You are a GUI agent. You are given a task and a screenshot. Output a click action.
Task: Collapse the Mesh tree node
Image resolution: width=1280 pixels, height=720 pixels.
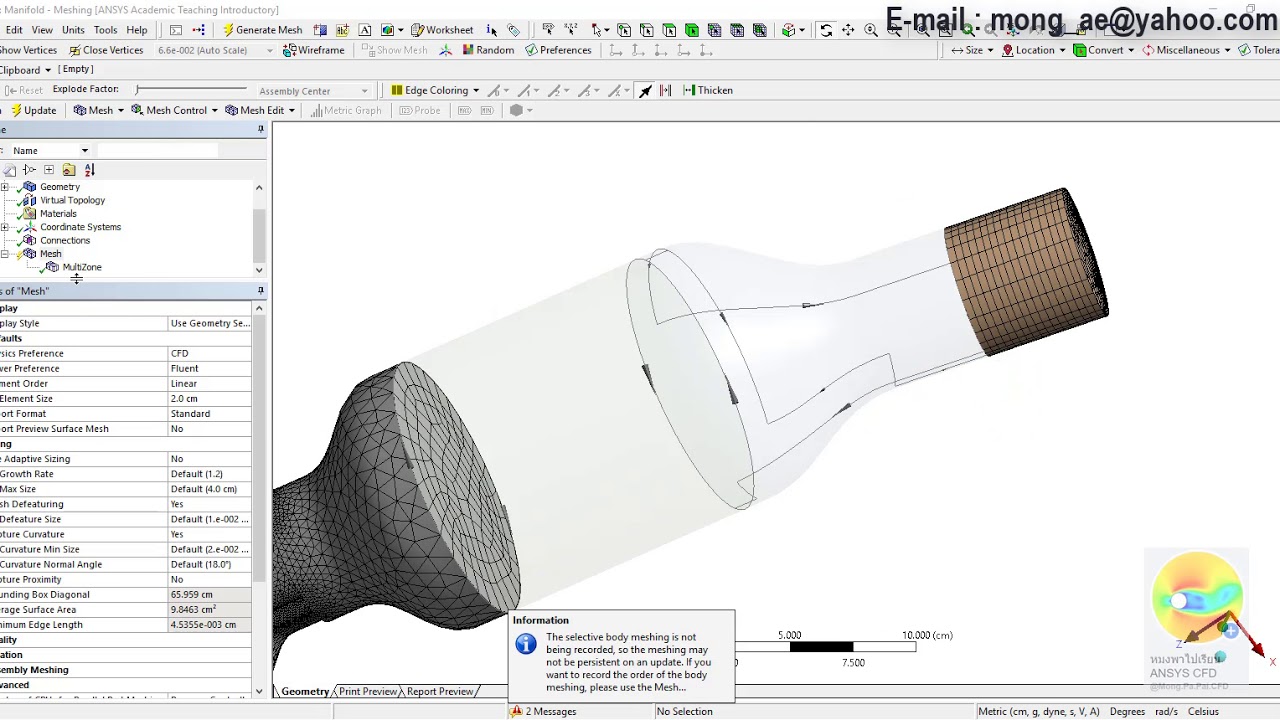[5, 254]
